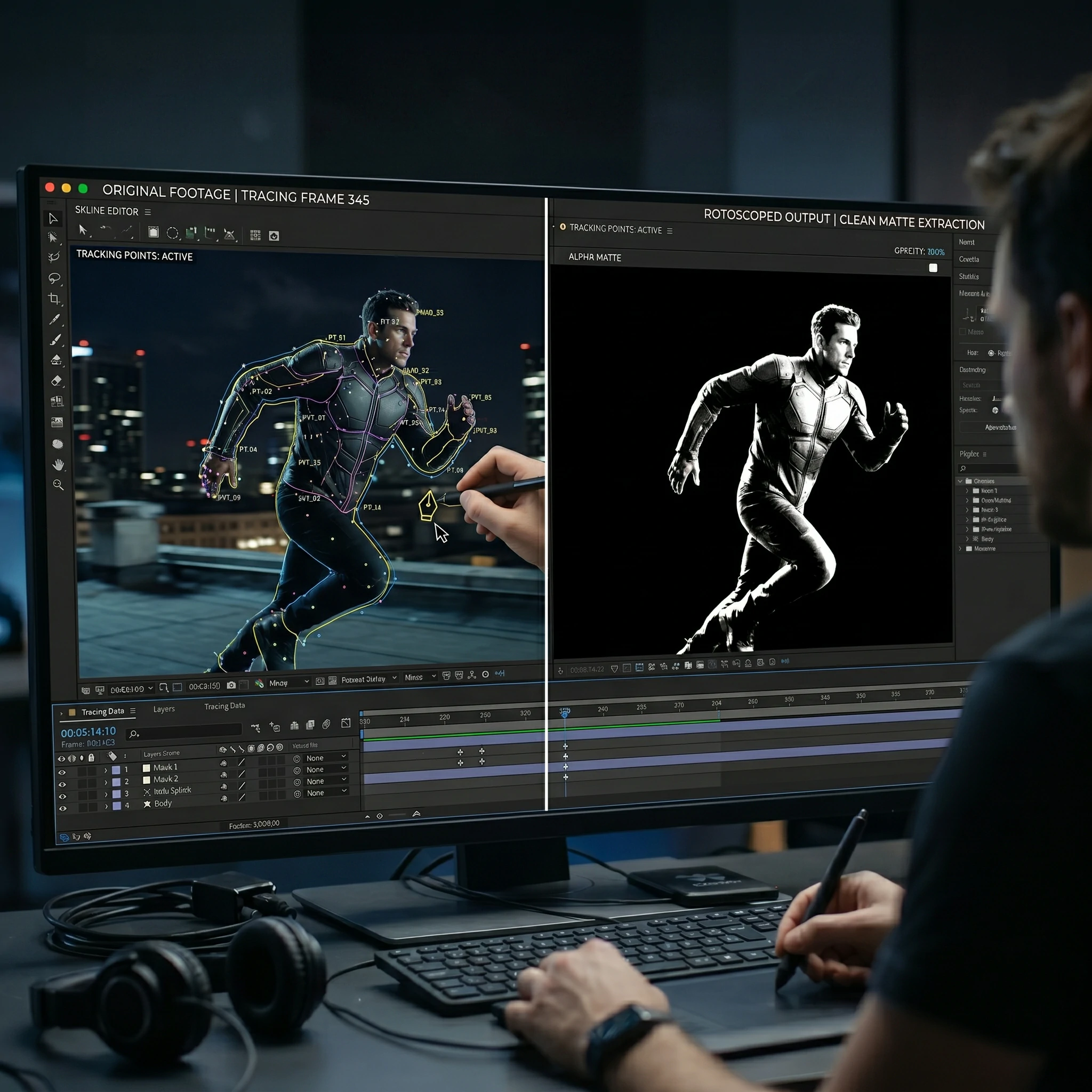Viewport: 1092px width, 1092px height.
Task: Select the Hand pan tool
Action: point(58,464)
